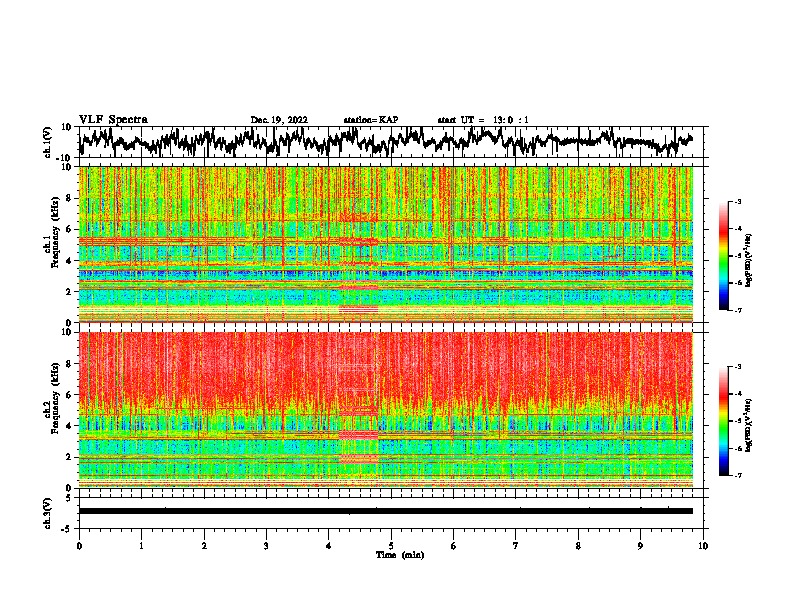This screenshot has width=792, height=612.
Task: Click the ch.2 colorbar log(PSD) label
Action: click(x=749, y=425)
